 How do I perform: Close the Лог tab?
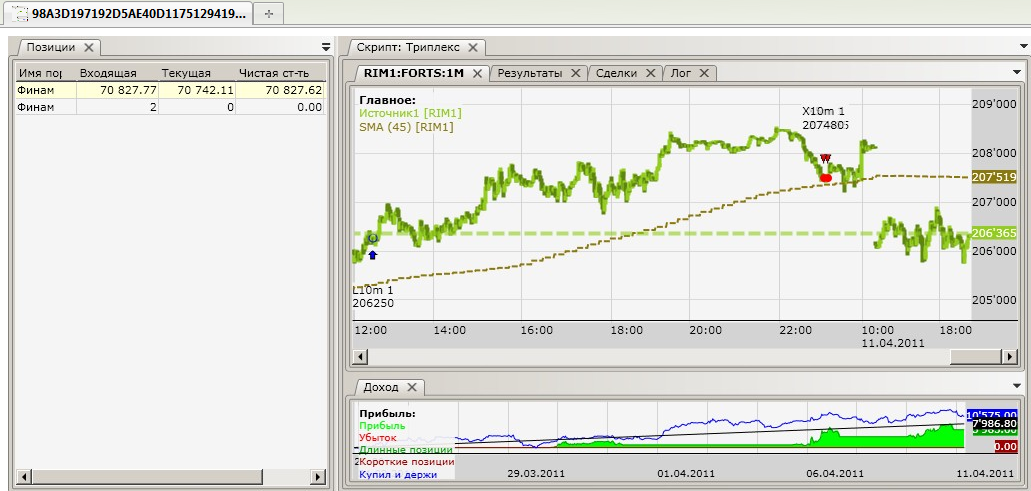(x=704, y=73)
